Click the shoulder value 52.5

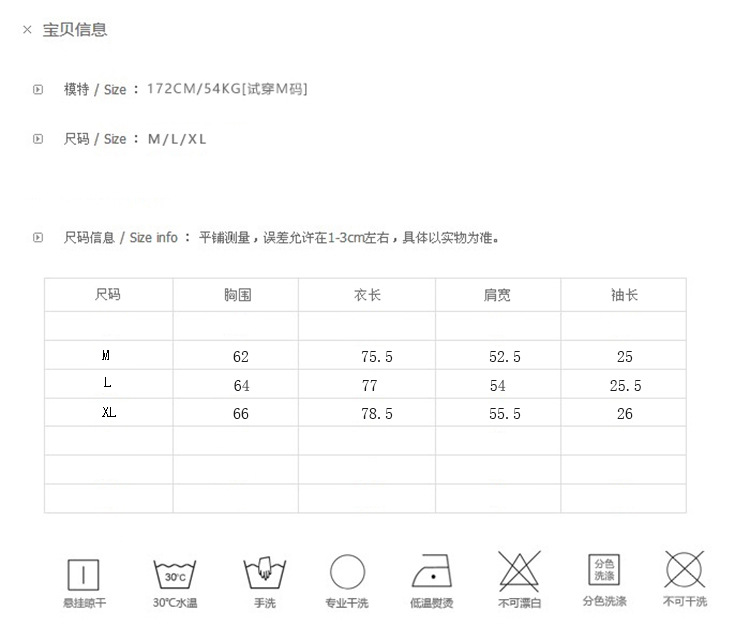pos(505,356)
